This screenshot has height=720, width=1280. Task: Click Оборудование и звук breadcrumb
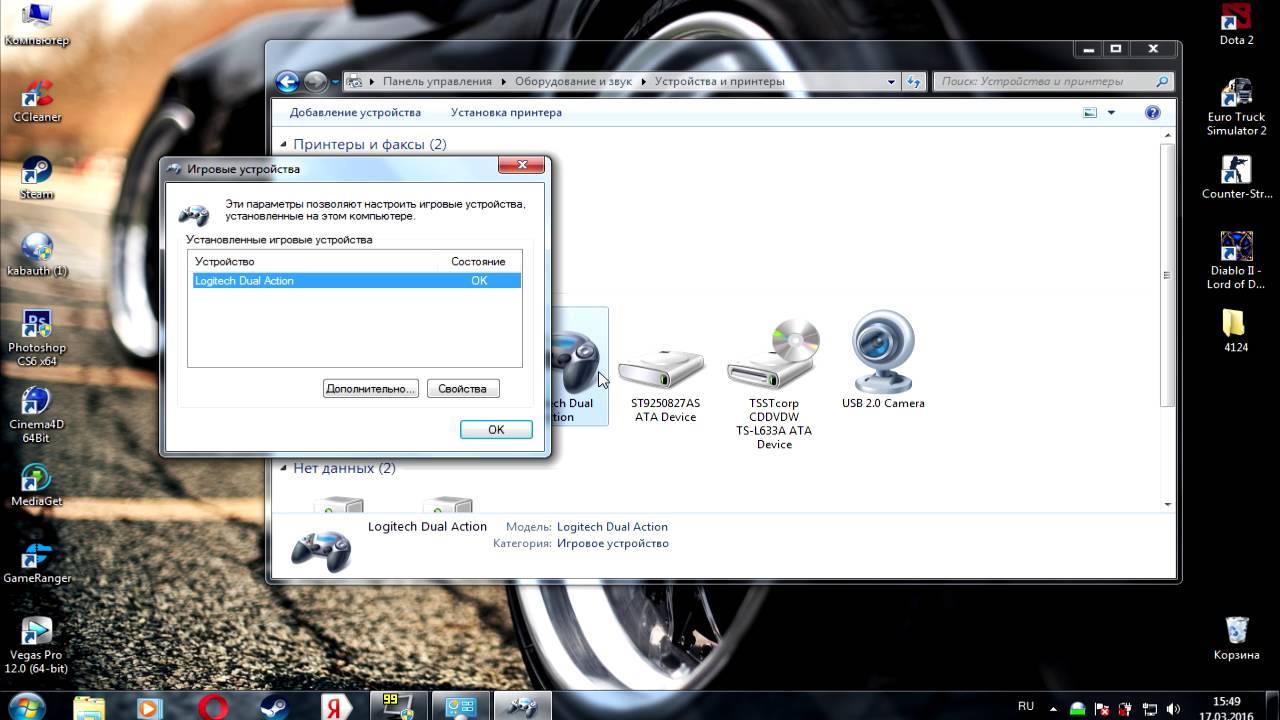[573, 82]
